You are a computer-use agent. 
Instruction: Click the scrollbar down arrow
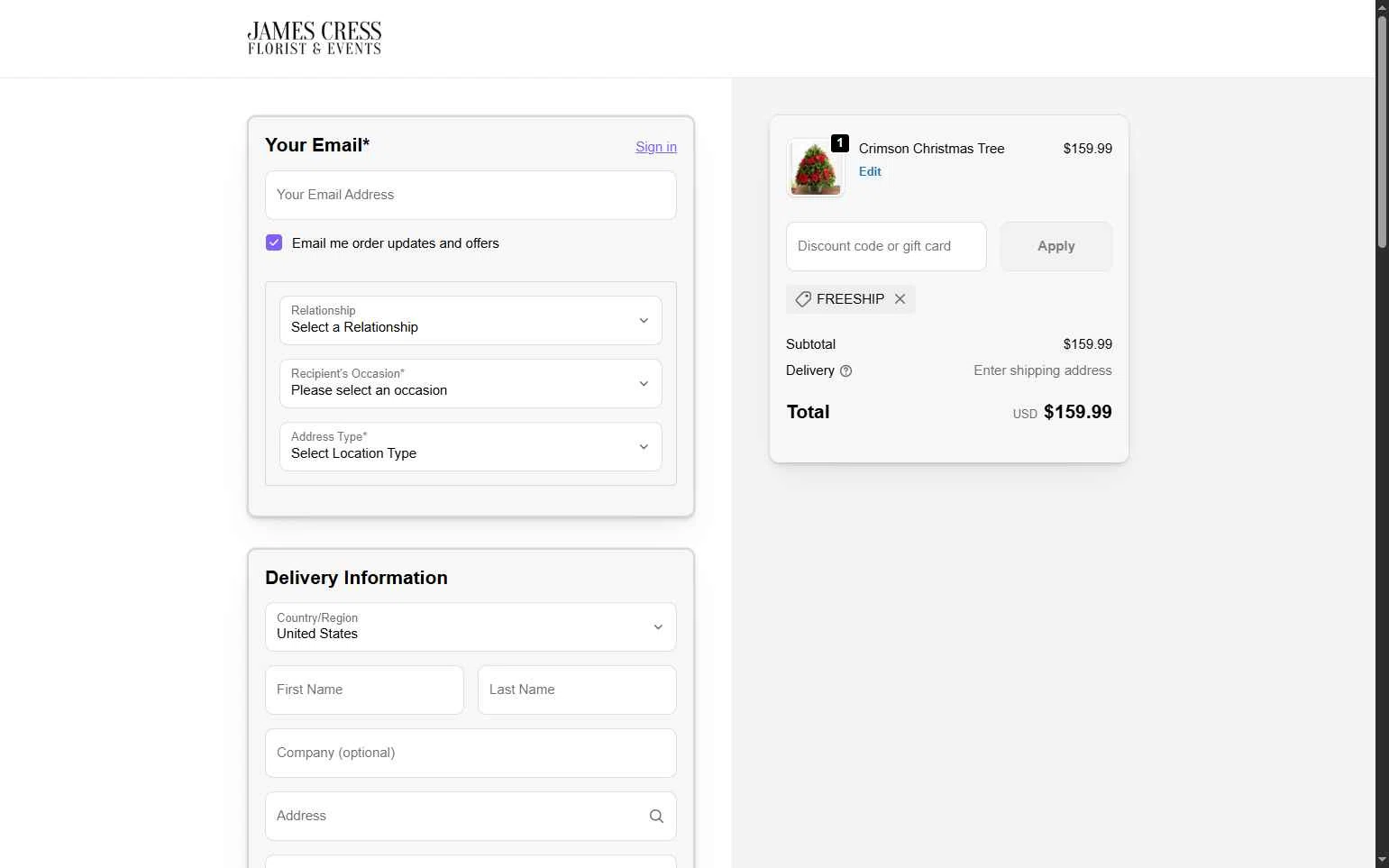[x=1382, y=860]
